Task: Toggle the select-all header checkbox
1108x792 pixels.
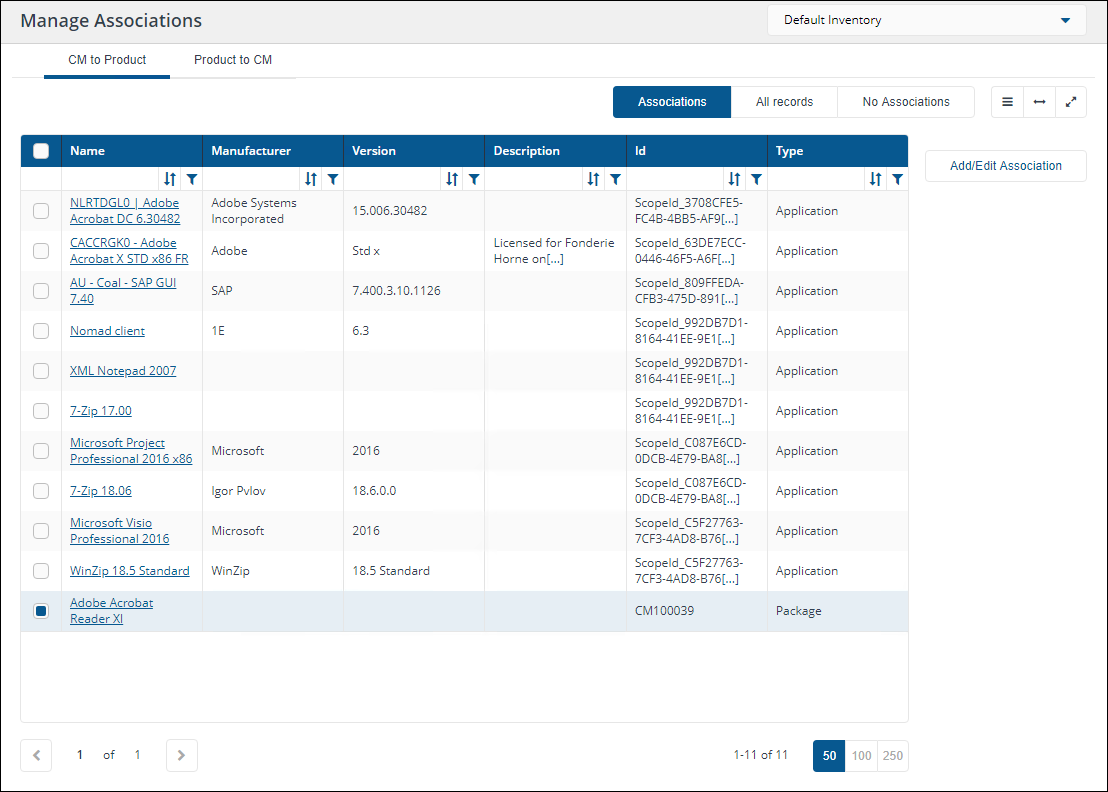Action: (41, 151)
